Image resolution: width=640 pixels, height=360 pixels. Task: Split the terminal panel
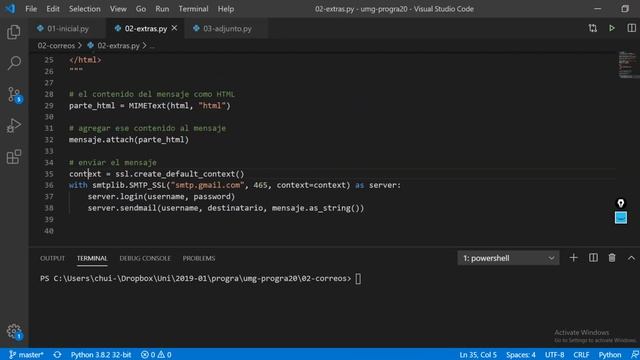[x=593, y=258]
